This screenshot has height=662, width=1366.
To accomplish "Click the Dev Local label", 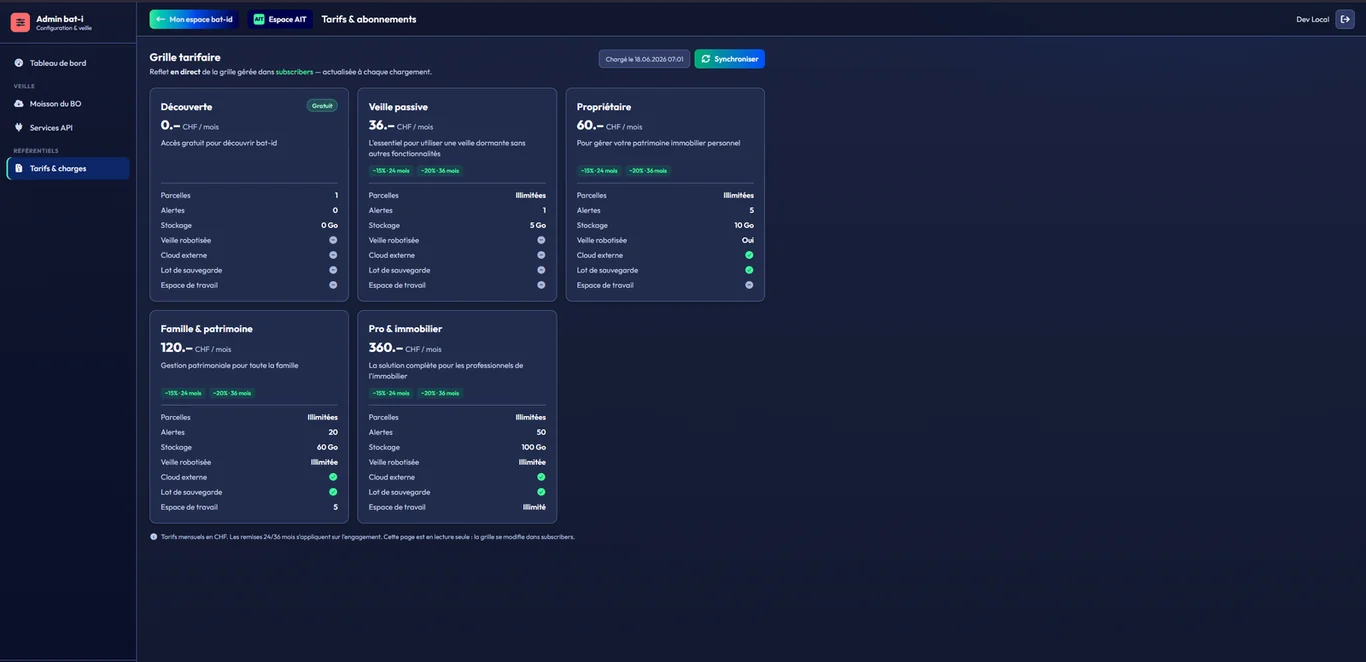I will coord(1313,19).
